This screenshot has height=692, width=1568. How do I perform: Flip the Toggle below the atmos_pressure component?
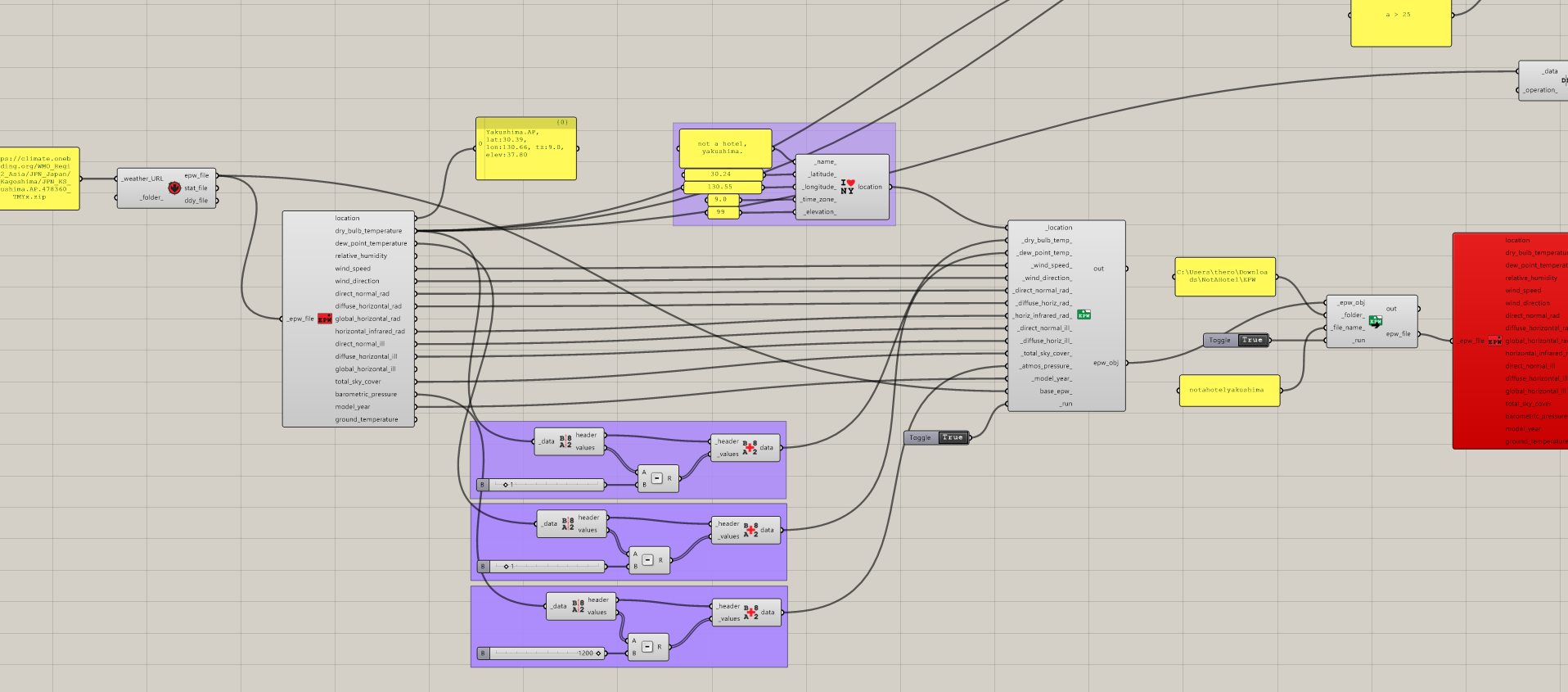(951, 437)
